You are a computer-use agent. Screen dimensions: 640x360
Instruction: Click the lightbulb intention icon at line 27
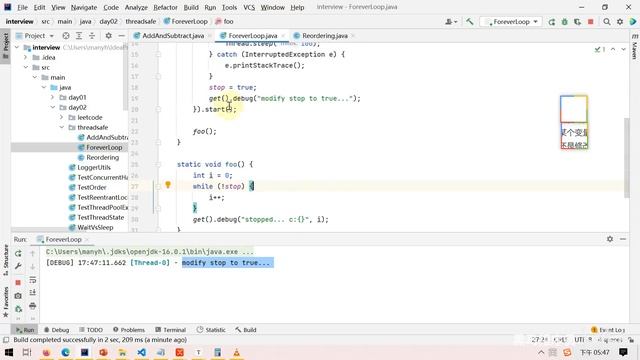(x=168, y=185)
